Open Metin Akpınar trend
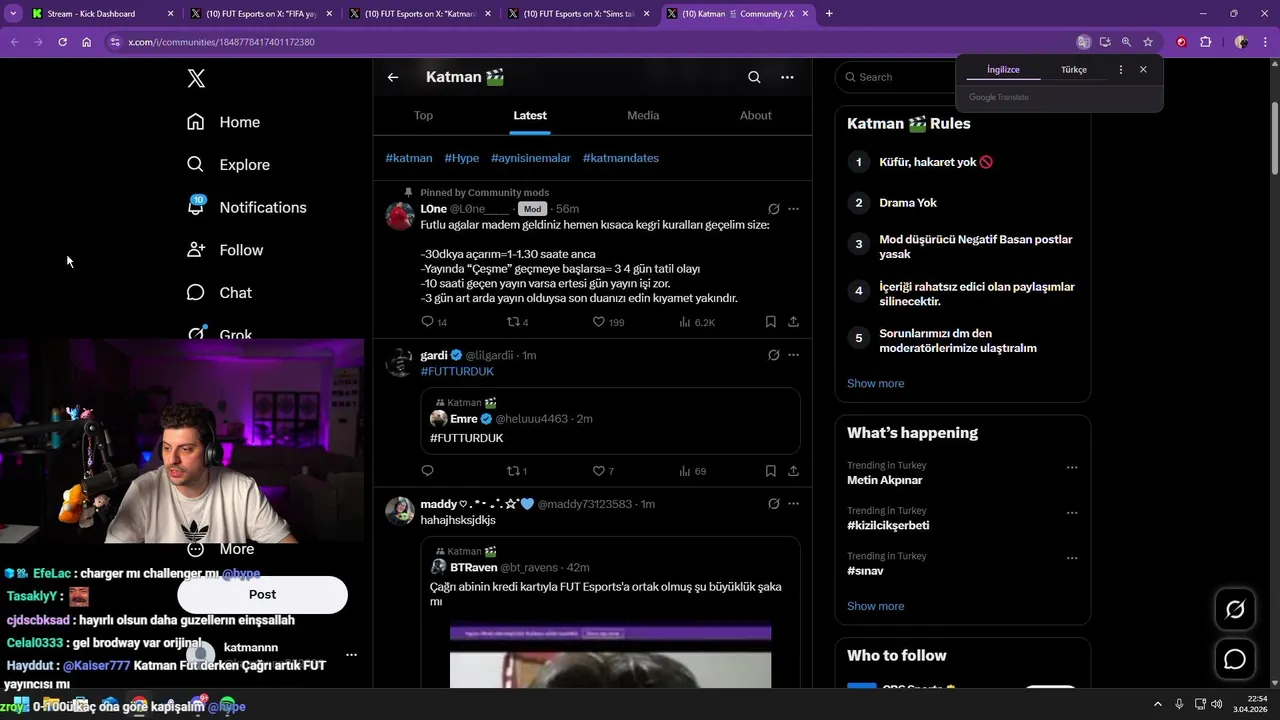Image resolution: width=1280 pixels, height=720 pixels. coord(885,480)
